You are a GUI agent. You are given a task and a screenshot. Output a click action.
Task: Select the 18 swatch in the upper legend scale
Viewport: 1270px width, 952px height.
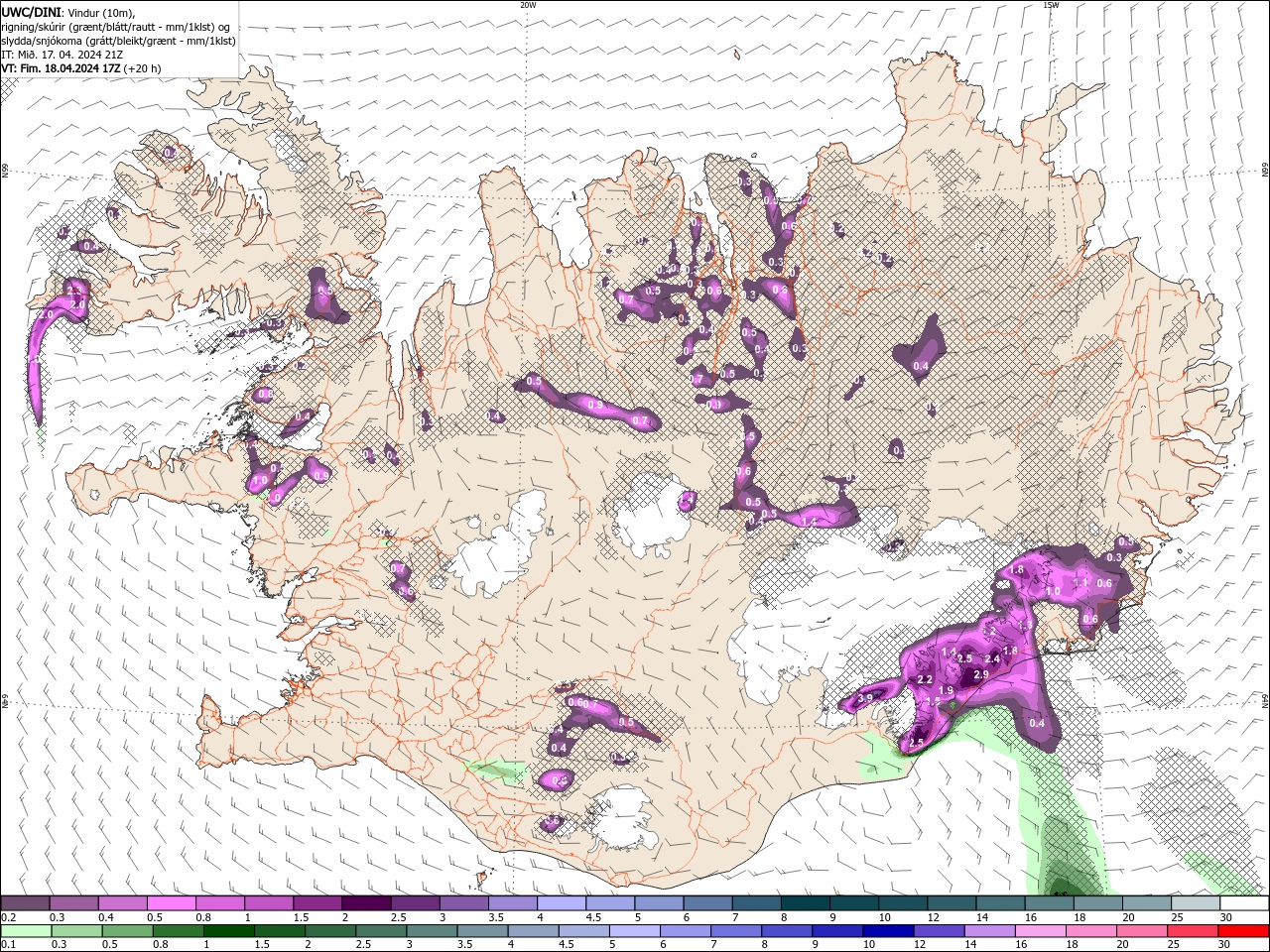coord(1097,903)
